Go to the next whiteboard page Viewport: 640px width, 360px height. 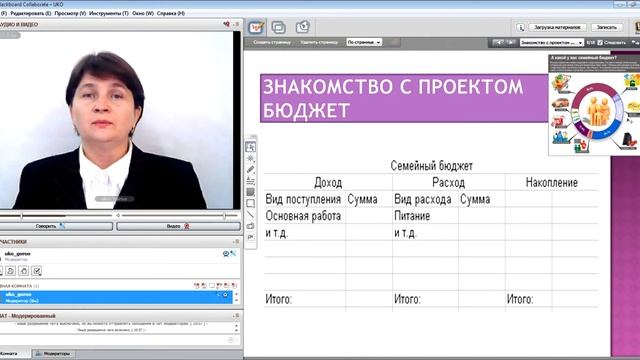(x=510, y=42)
